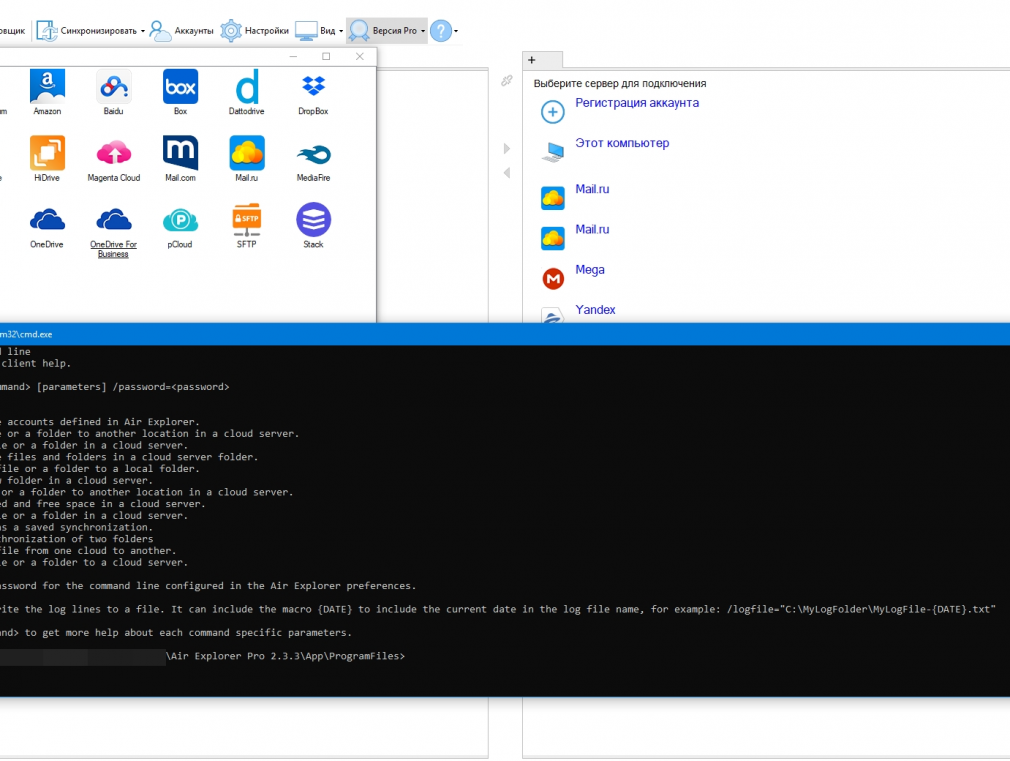Click the Регистрация аккаунта link
1010x761 pixels.
click(636, 103)
